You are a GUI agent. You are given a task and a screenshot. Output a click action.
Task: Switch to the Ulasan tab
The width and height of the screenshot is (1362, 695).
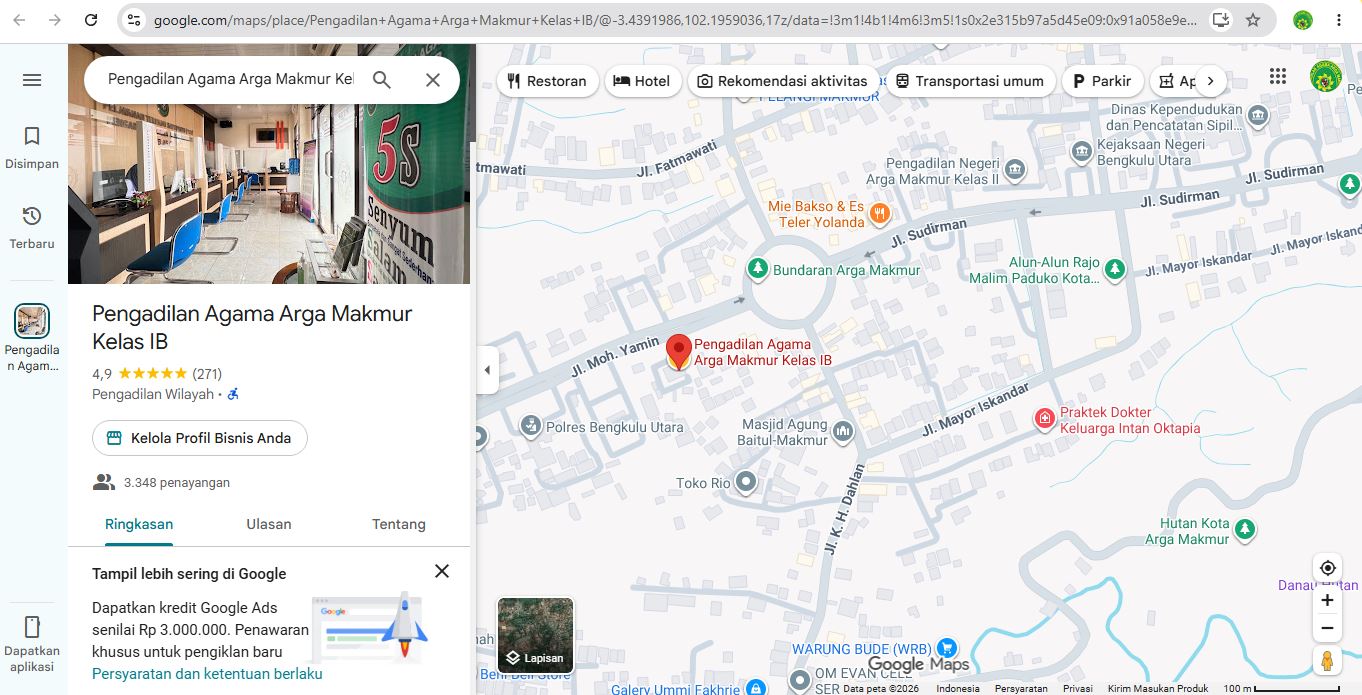tap(269, 524)
